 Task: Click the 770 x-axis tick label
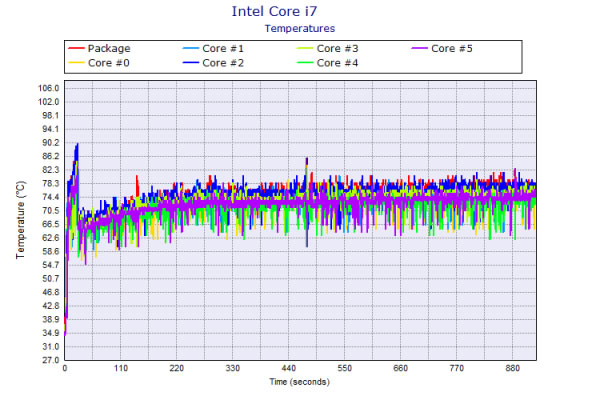pos(456,368)
